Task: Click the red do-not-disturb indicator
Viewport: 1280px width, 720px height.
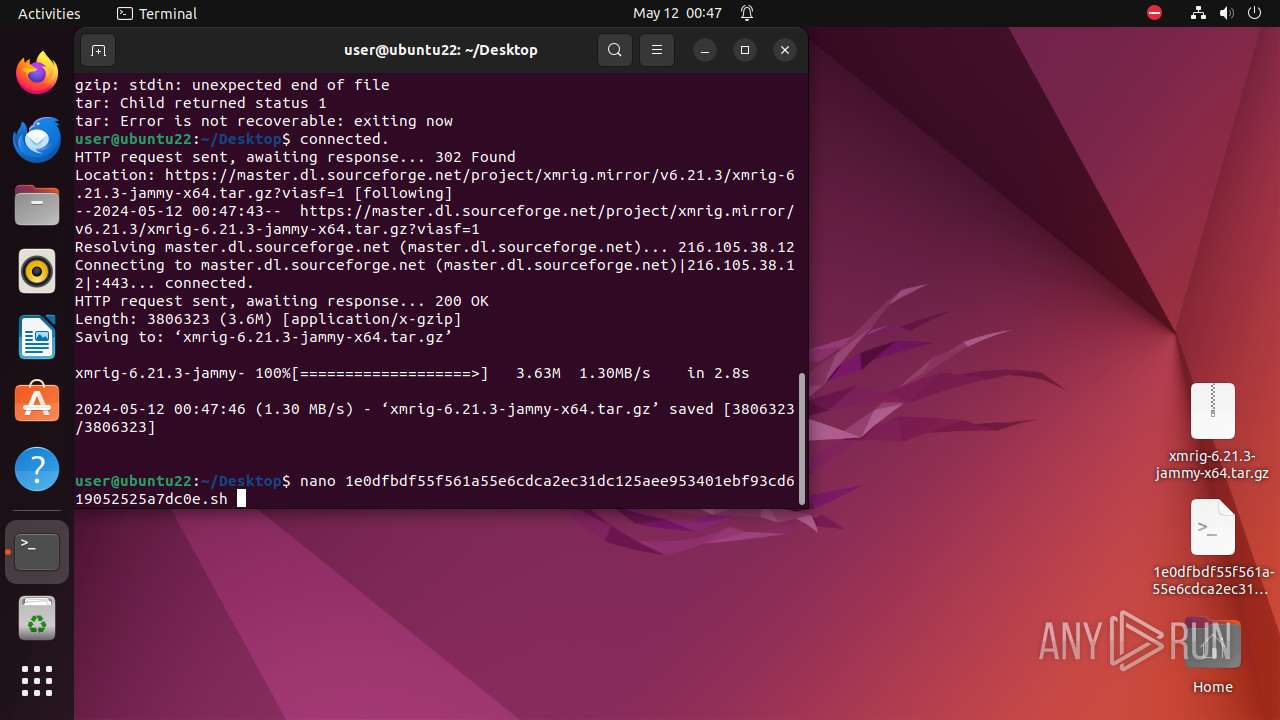Action: point(1155,13)
